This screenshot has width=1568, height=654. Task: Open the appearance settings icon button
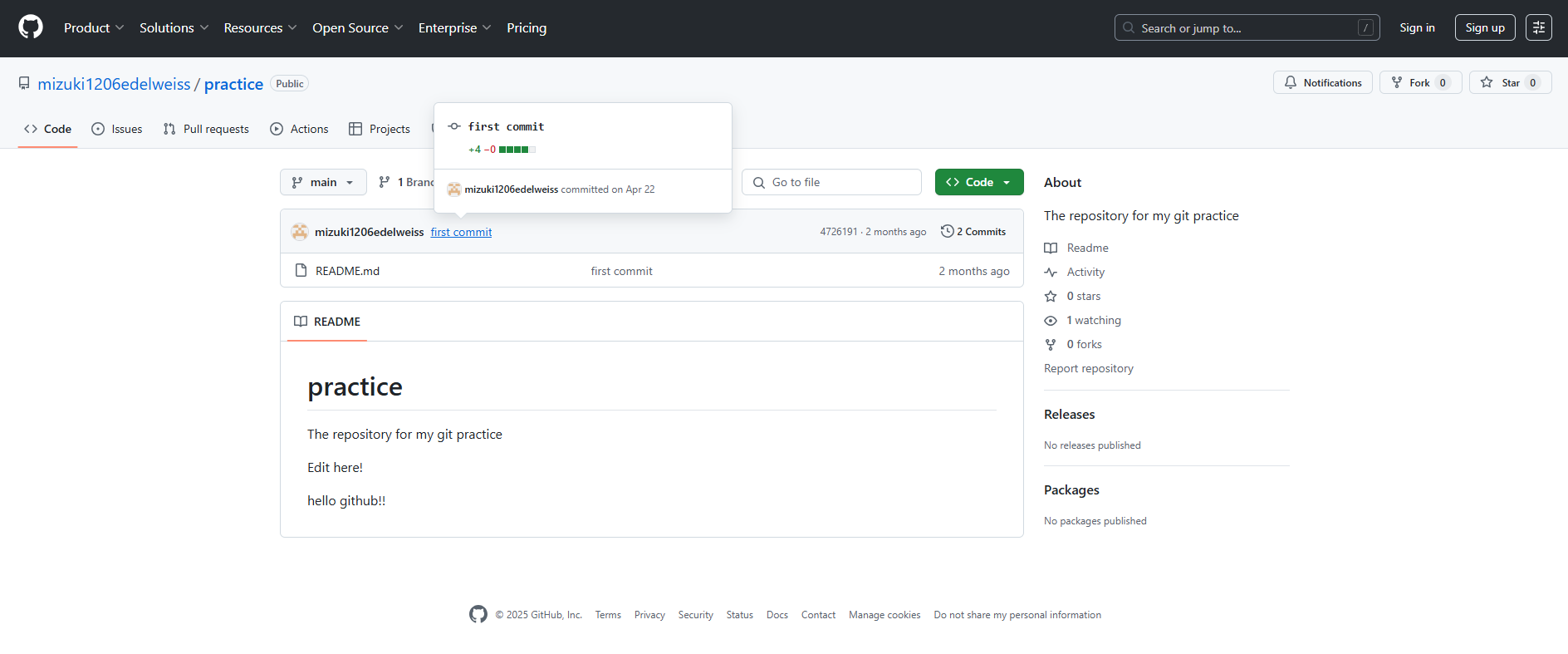click(1538, 27)
